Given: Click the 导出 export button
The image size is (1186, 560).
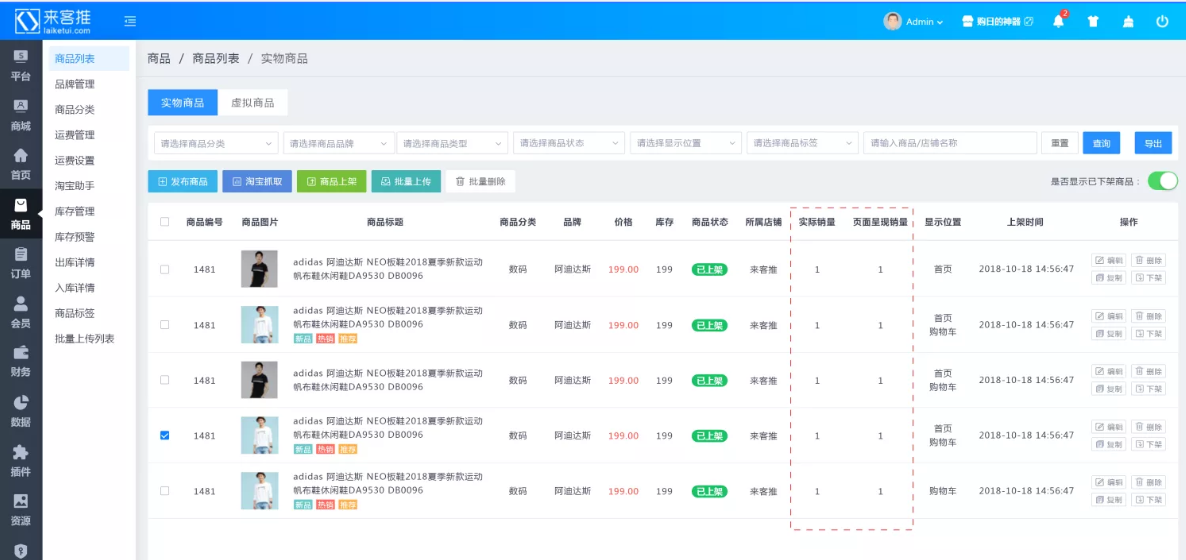Looking at the screenshot, I should (x=1153, y=143).
